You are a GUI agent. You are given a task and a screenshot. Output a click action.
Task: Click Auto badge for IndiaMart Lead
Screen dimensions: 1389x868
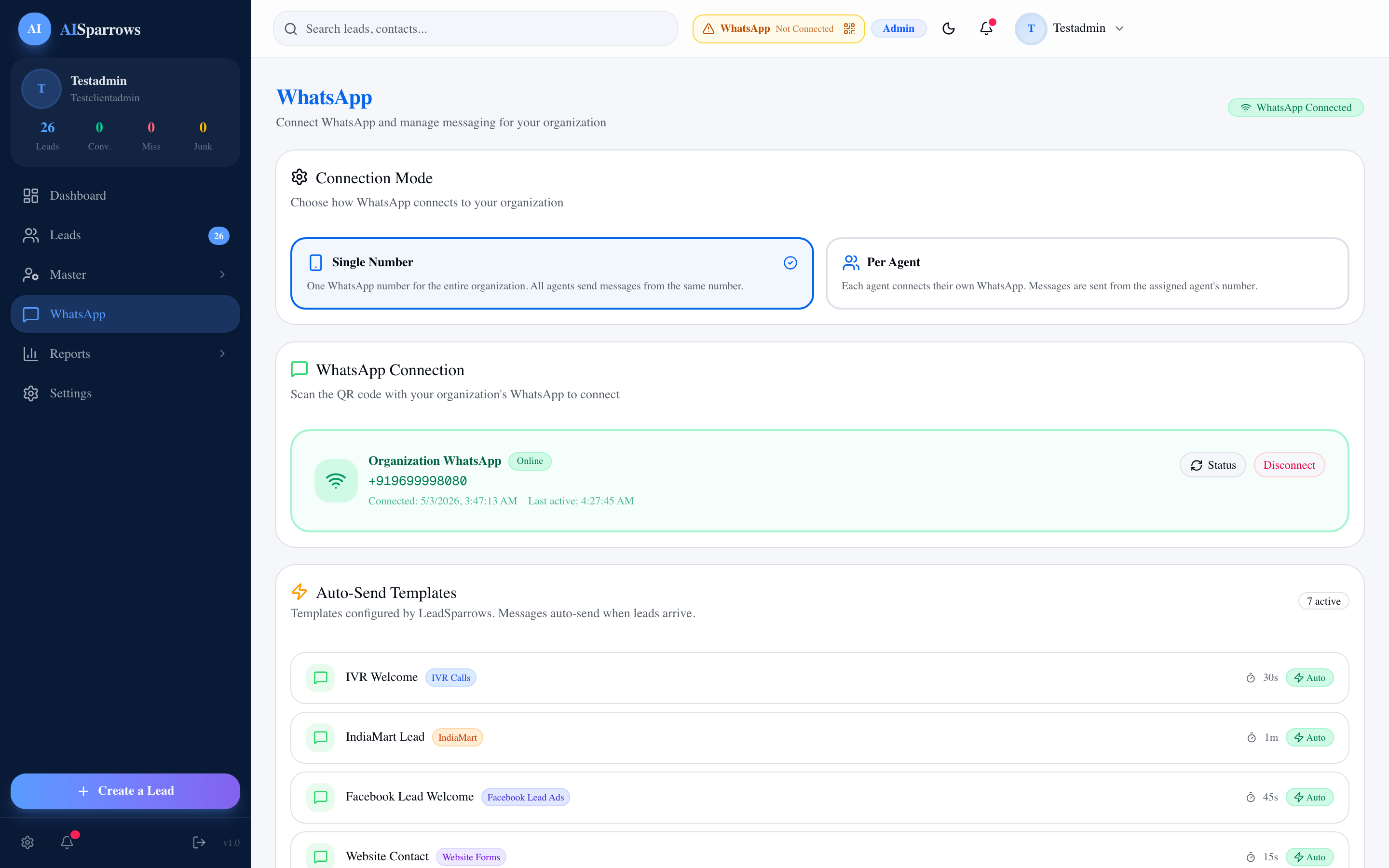tap(1310, 738)
